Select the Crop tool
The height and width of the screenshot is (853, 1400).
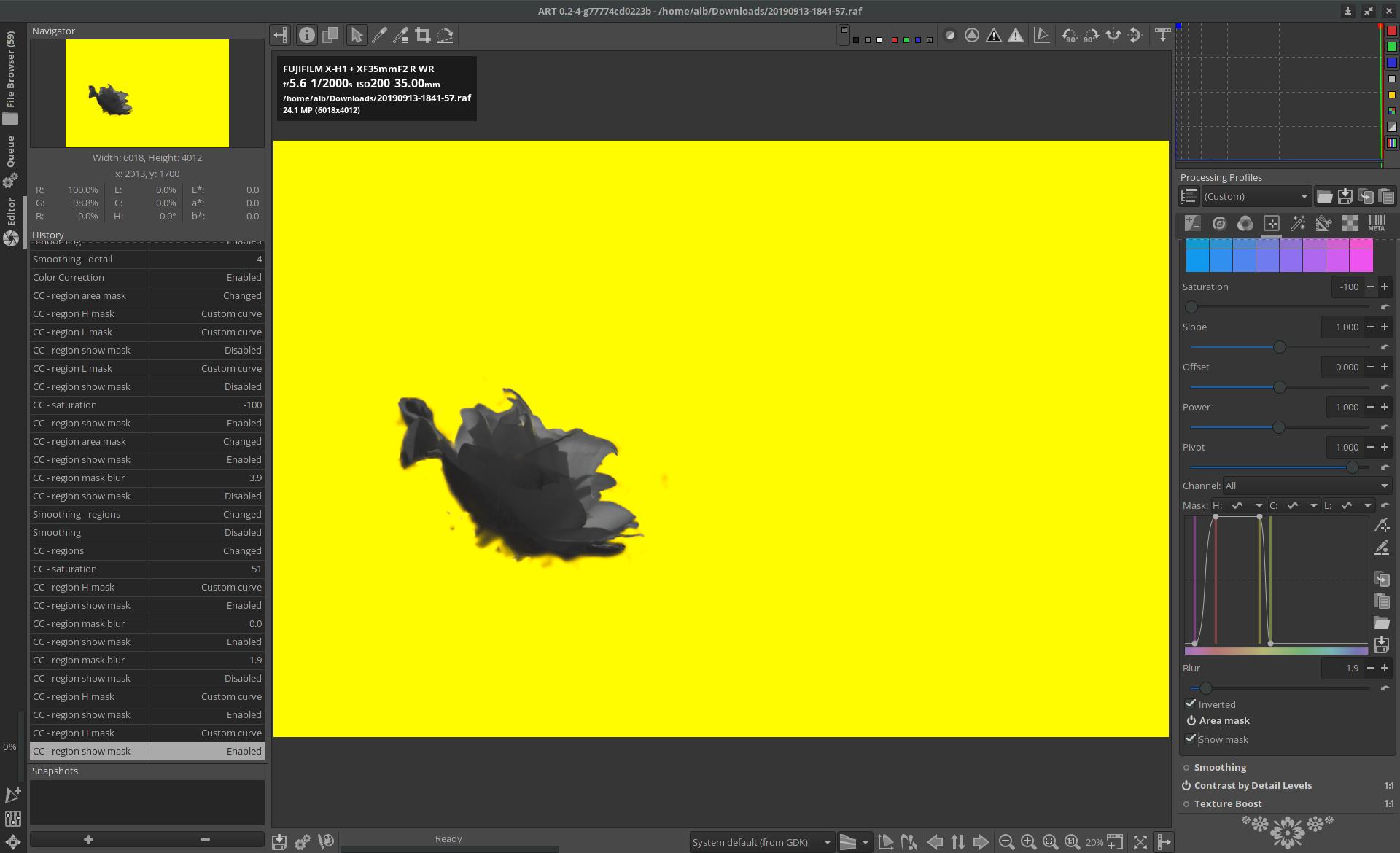(422, 35)
